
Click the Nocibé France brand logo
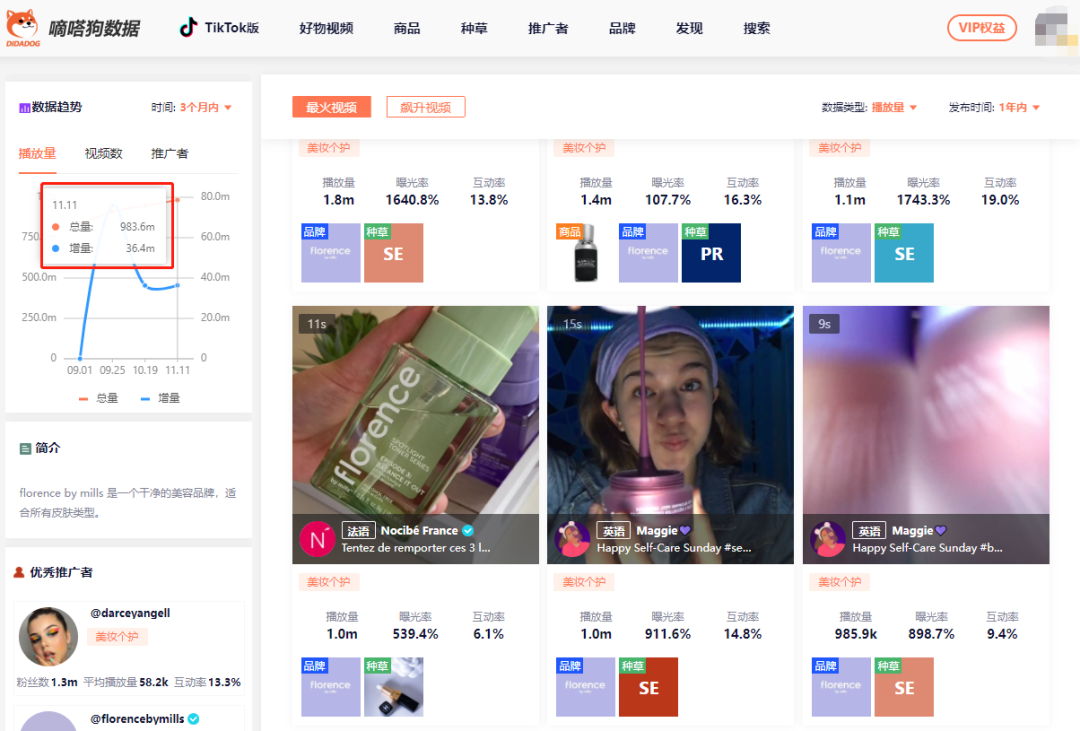(x=315, y=537)
